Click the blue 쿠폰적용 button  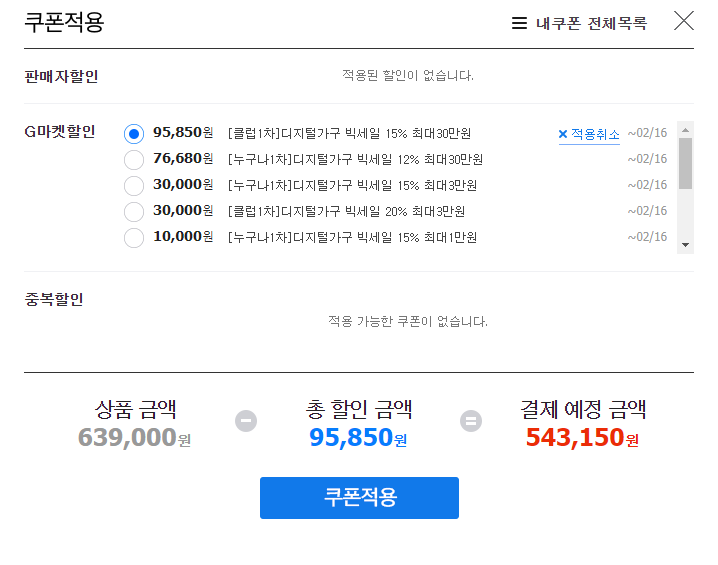pyautogui.click(x=359, y=498)
